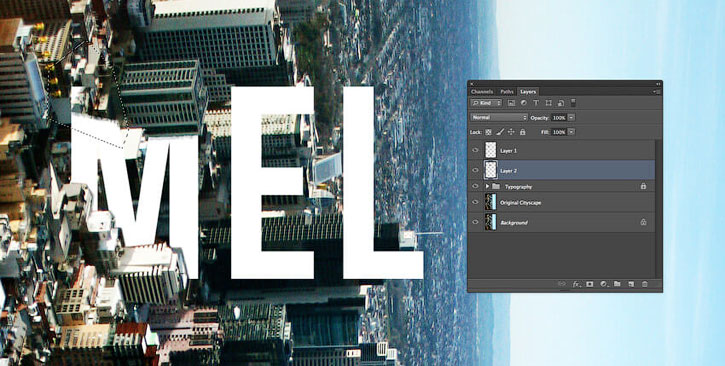Expand the Typography group
This screenshot has width=725, height=366.
(487, 186)
